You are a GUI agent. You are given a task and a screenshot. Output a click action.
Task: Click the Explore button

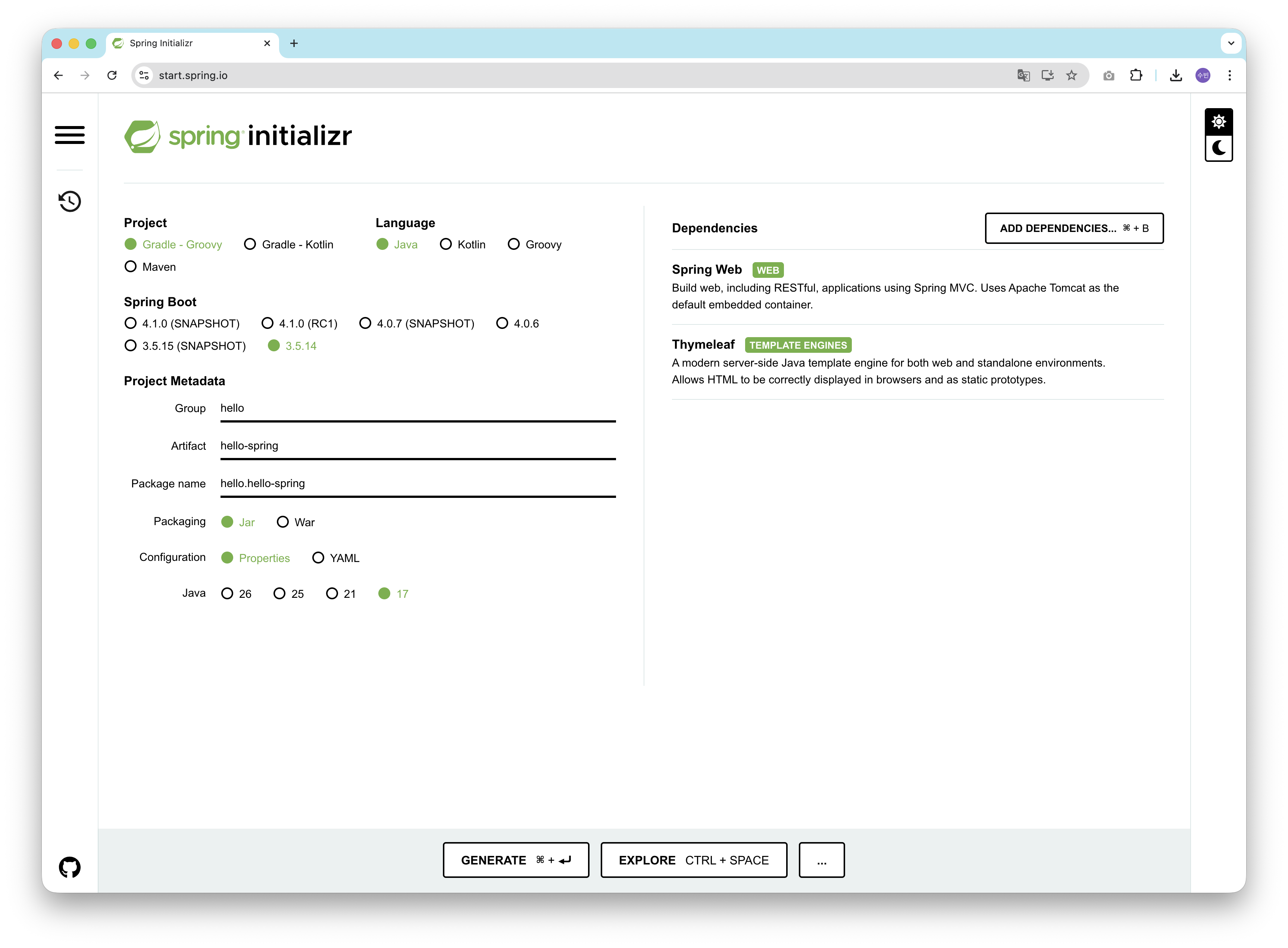point(694,860)
